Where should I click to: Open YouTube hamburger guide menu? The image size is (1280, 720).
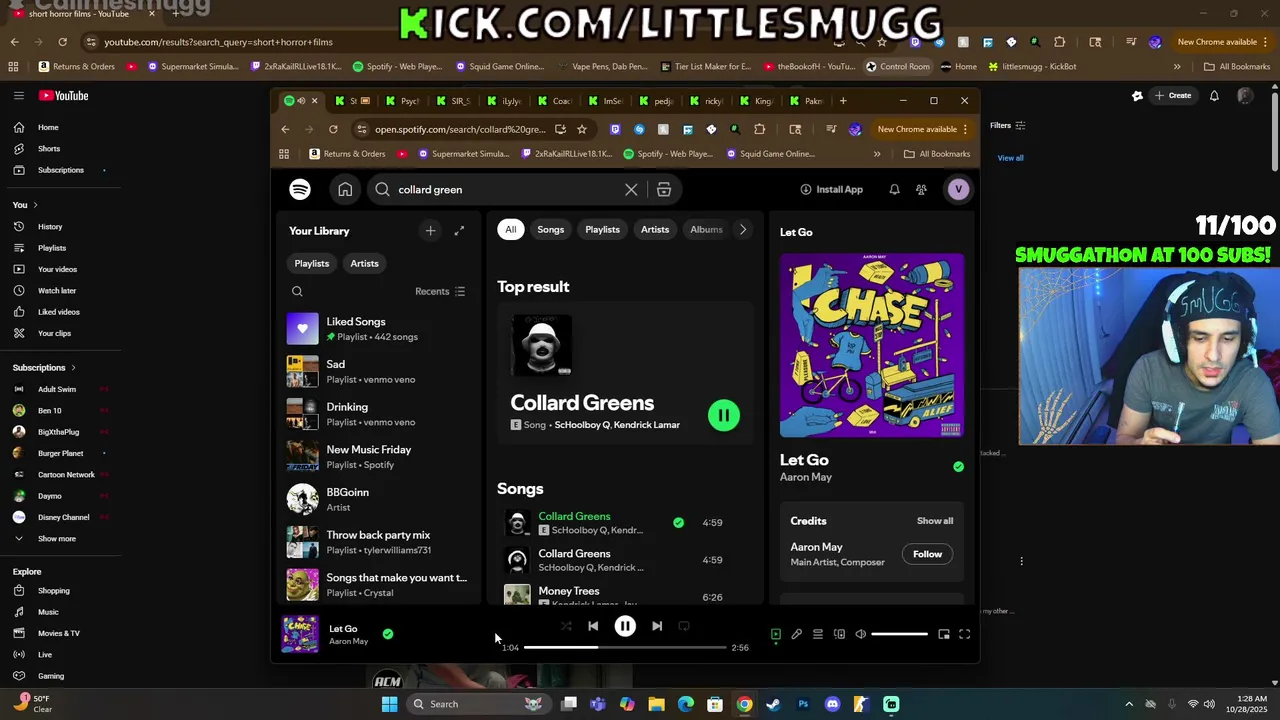coord(18,96)
